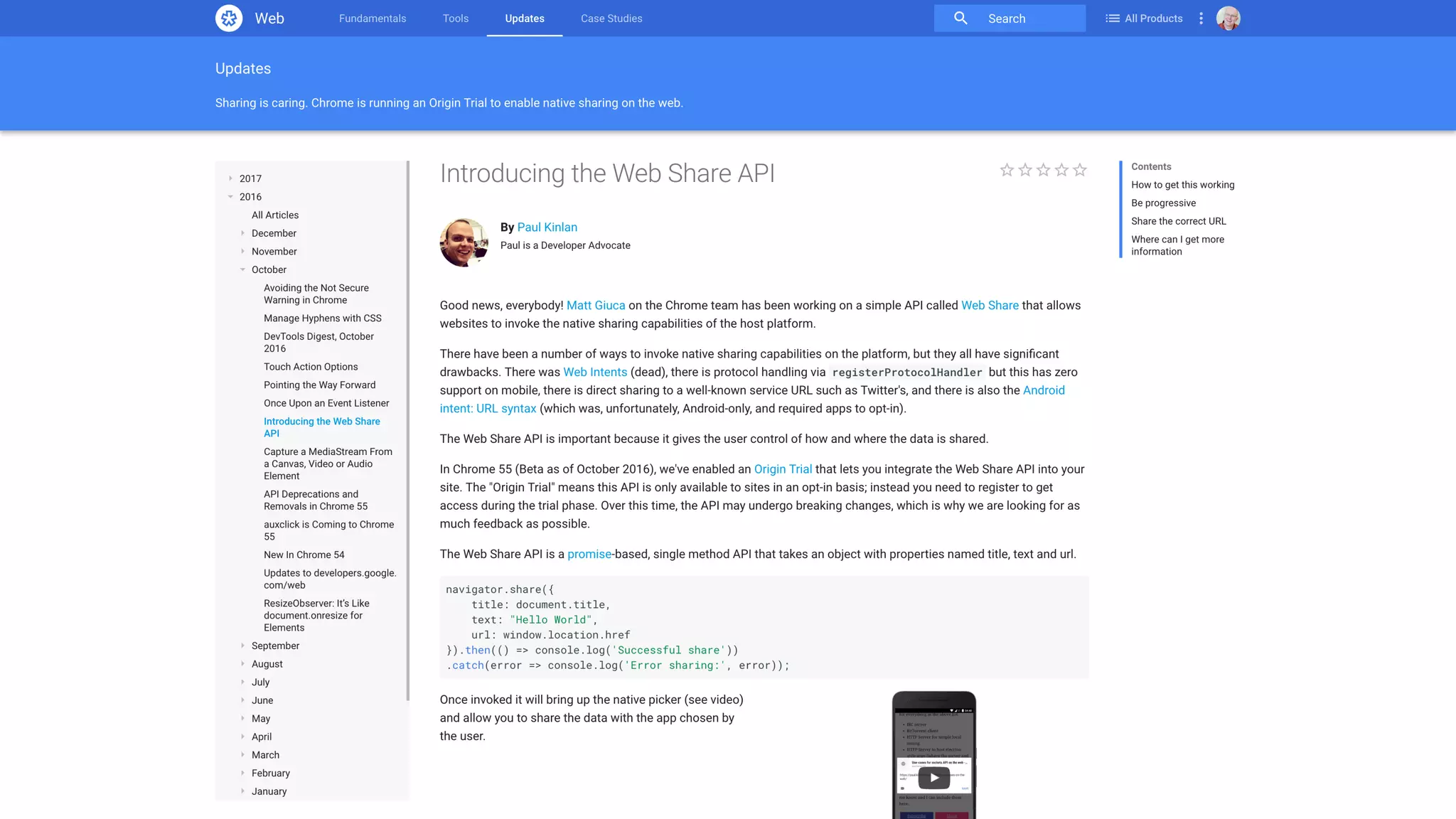
Task: Click the search magnifier icon
Action: tap(960, 18)
